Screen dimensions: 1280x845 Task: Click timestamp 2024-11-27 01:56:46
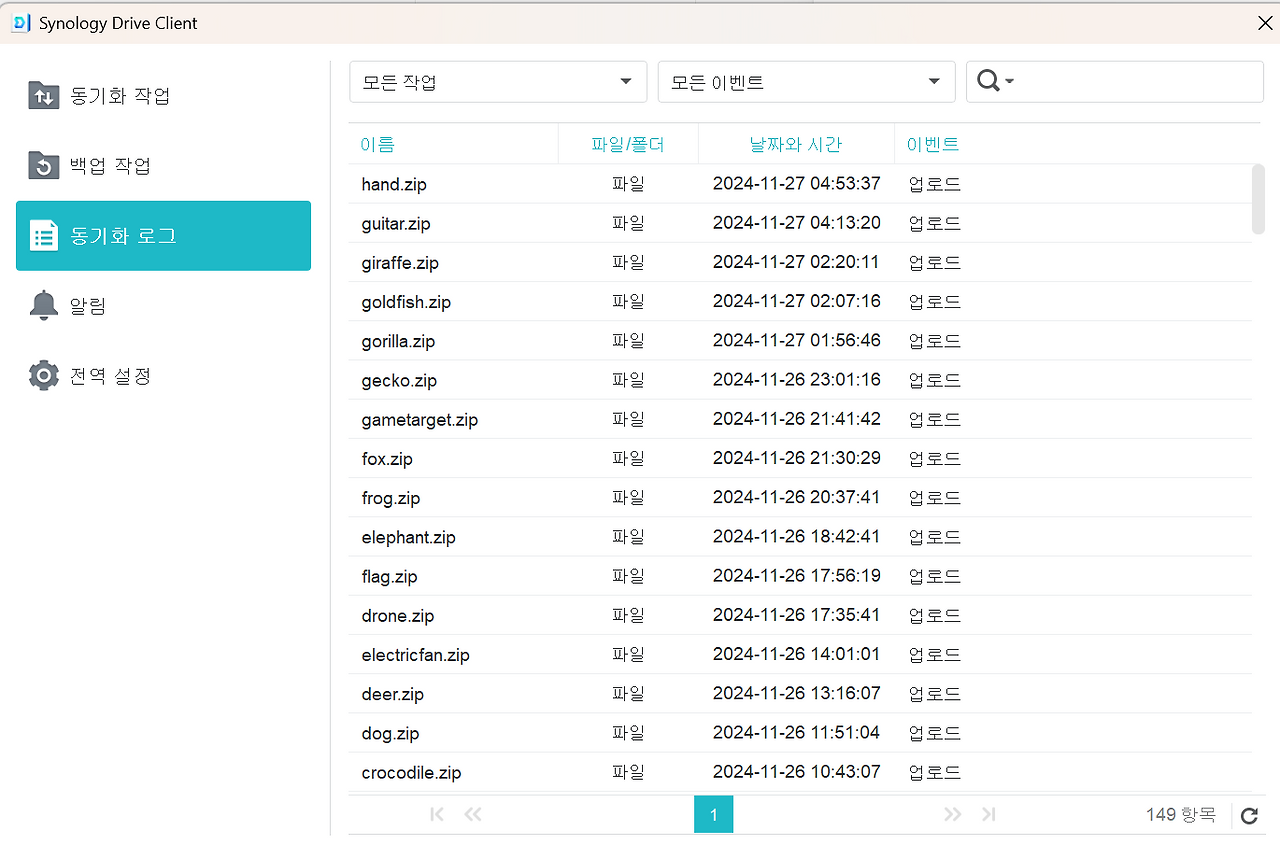(x=797, y=340)
